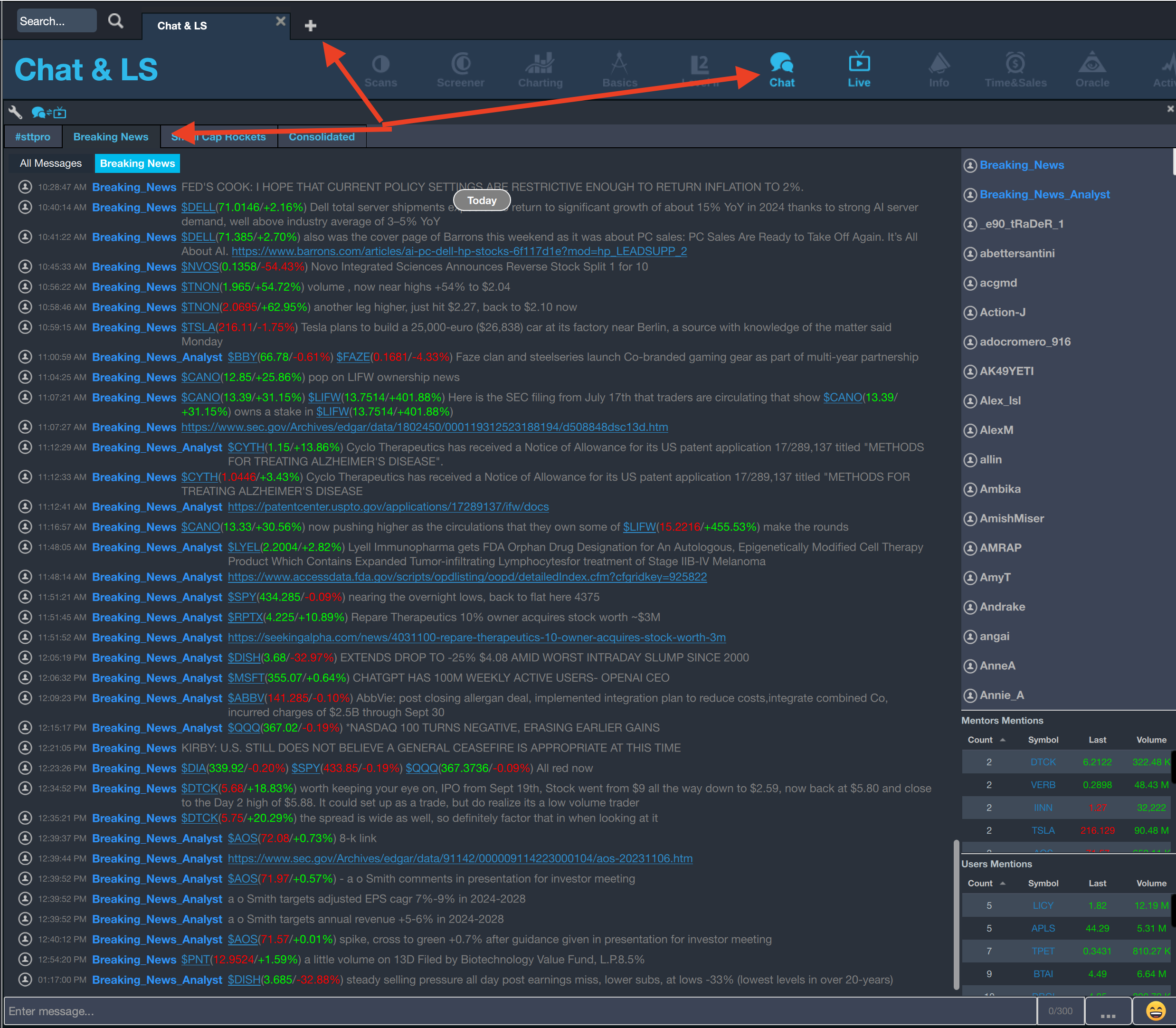
Task: Click APLS symbol in Users Mentions
Action: pyautogui.click(x=1043, y=929)
